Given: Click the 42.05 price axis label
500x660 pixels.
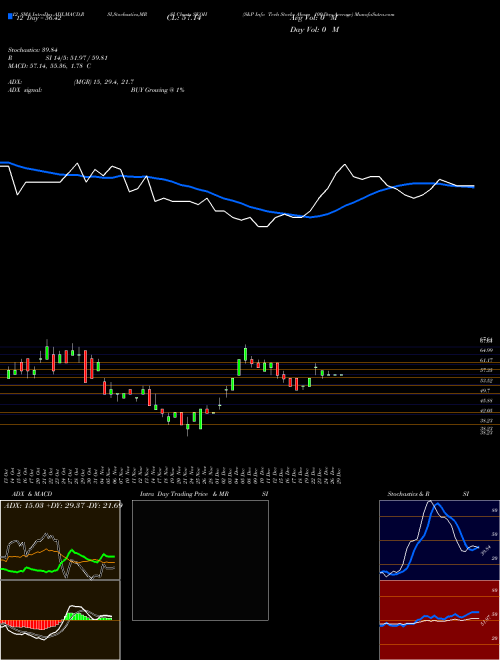Looking at the screenshot, I should 486,411.
